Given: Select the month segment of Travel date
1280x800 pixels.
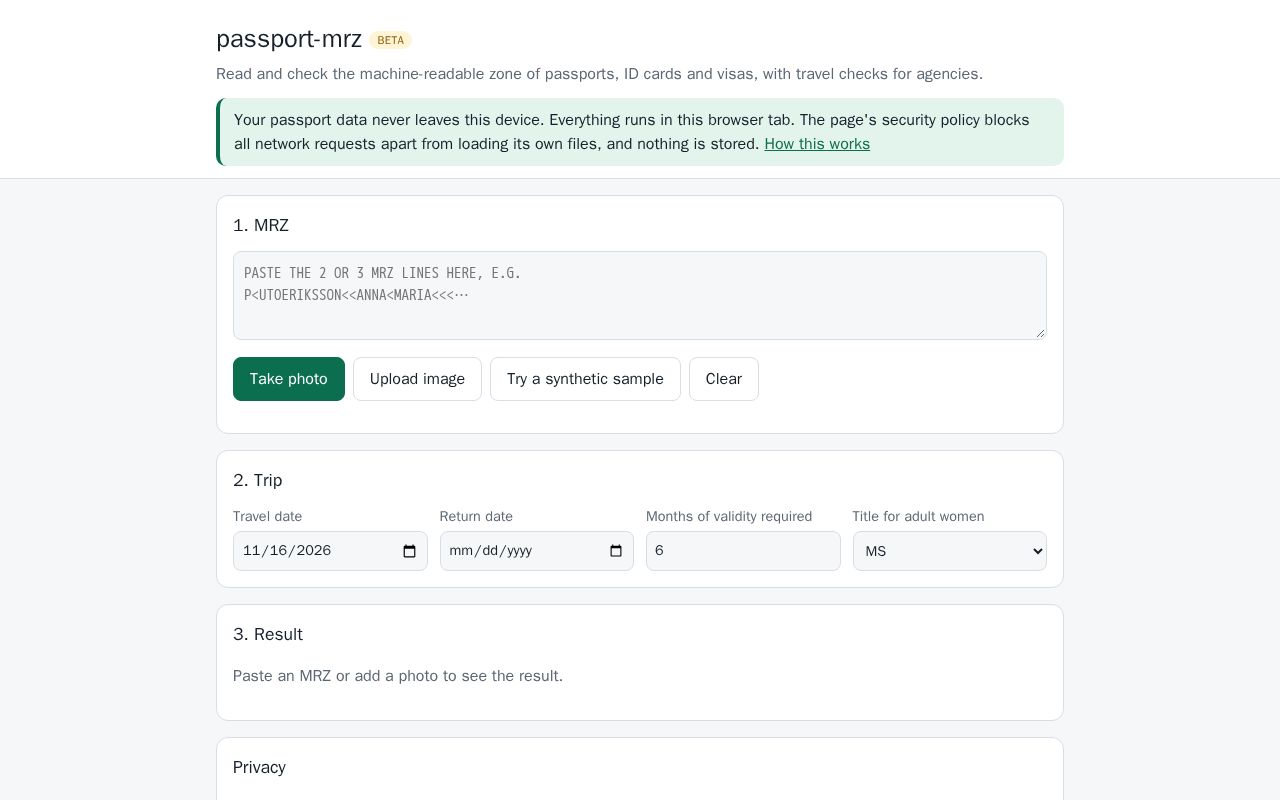Looking at the screenshot, I should pos(251,551).
